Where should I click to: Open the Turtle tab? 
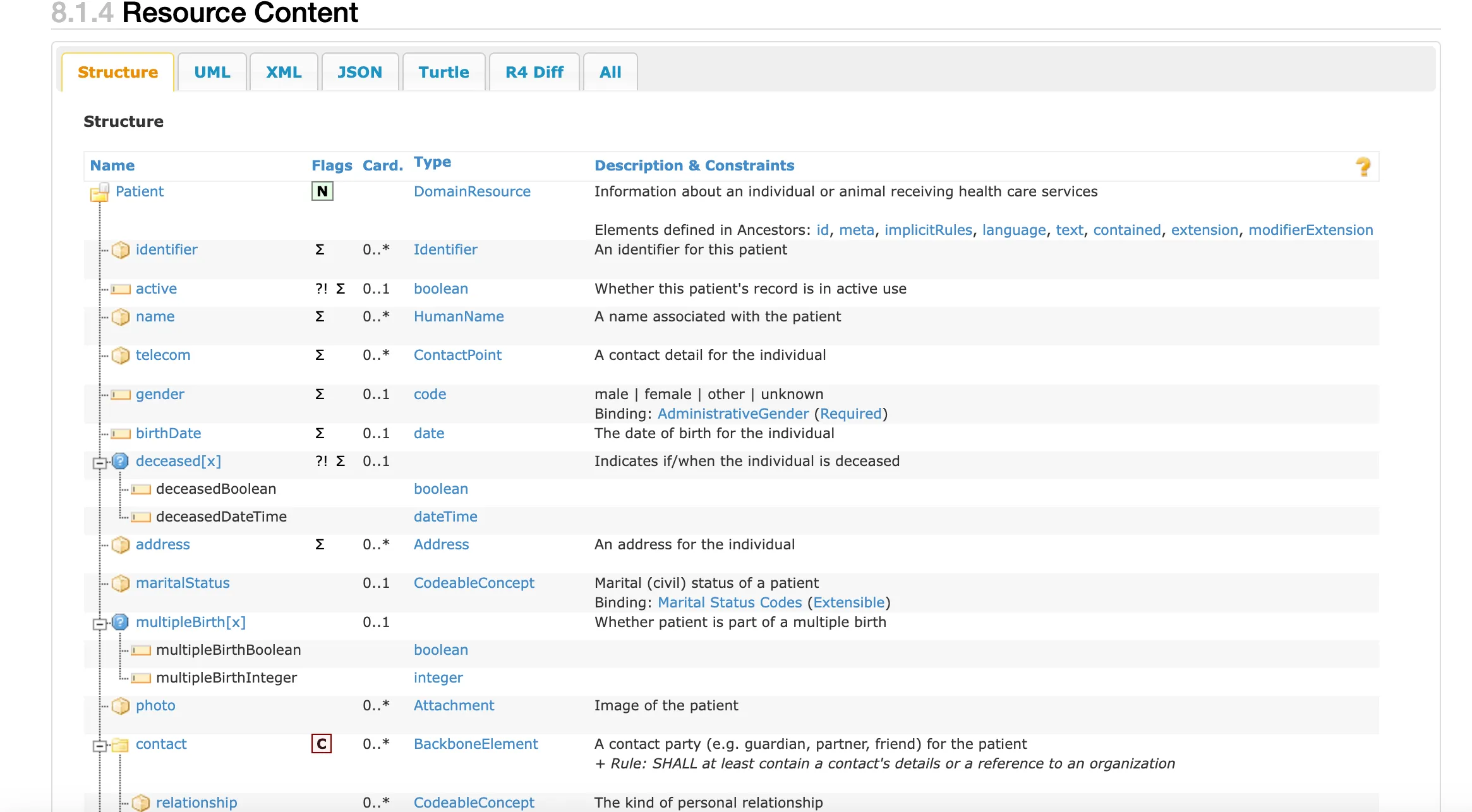(x=444, y=72)
